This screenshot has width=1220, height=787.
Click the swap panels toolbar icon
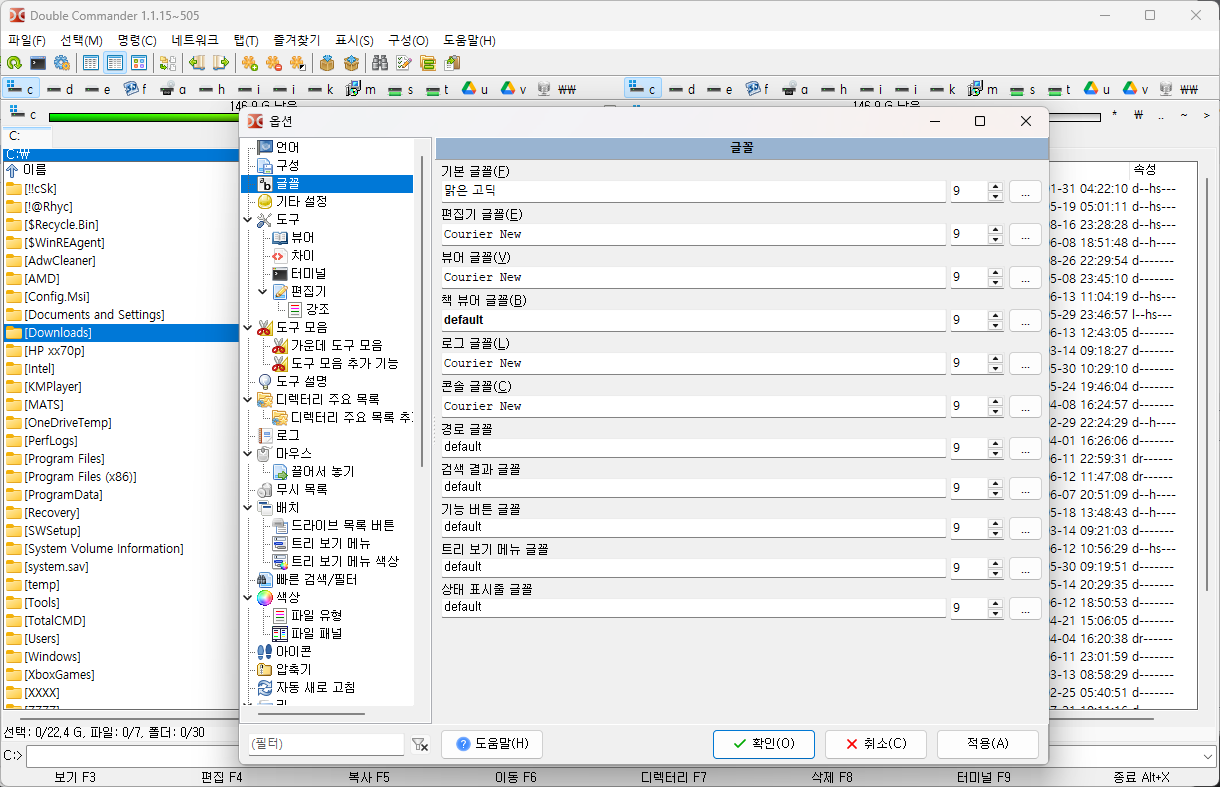(x=168, y=63)
